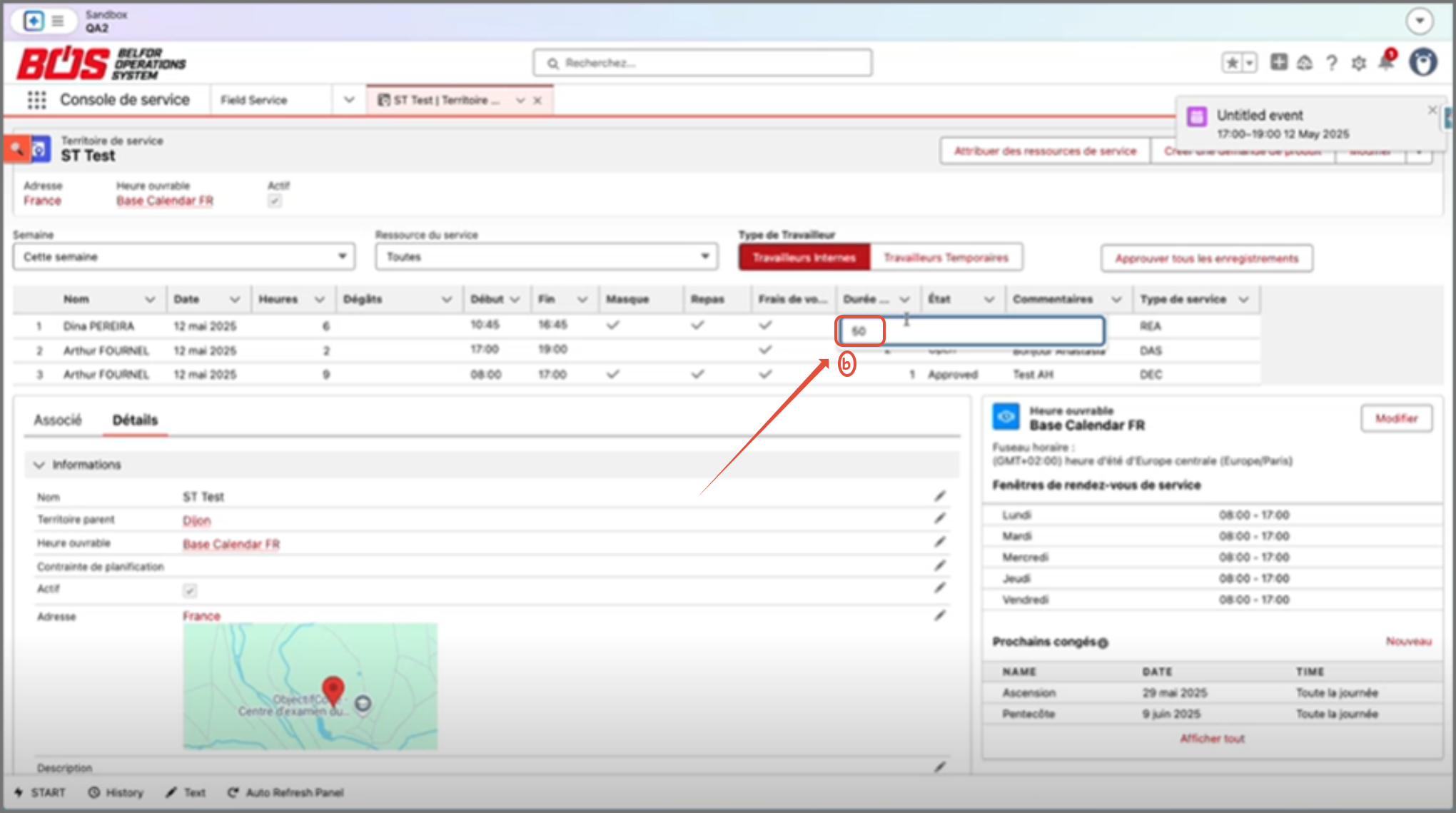Edit the Nom field with pencil icon
The image size is (1456, 813).
pyautogui.click(x=940, y=496)
